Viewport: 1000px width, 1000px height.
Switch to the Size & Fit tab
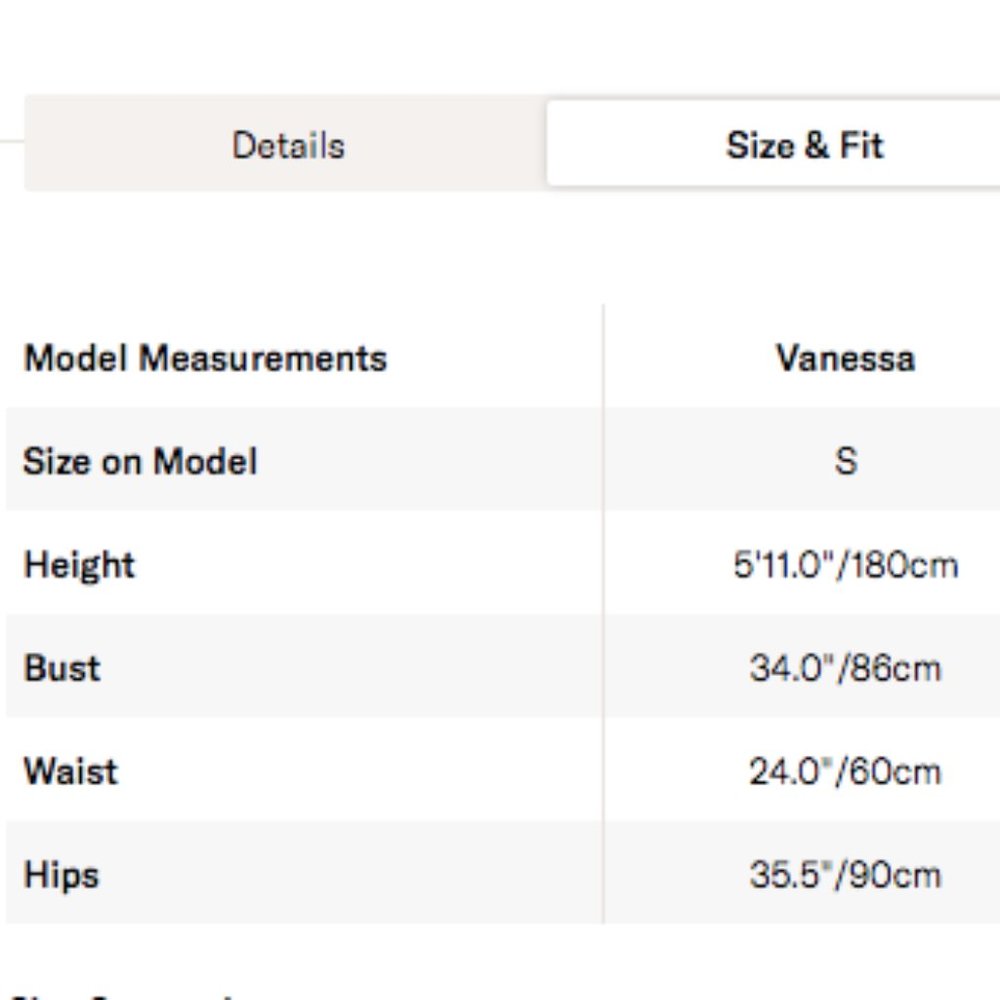804,145
